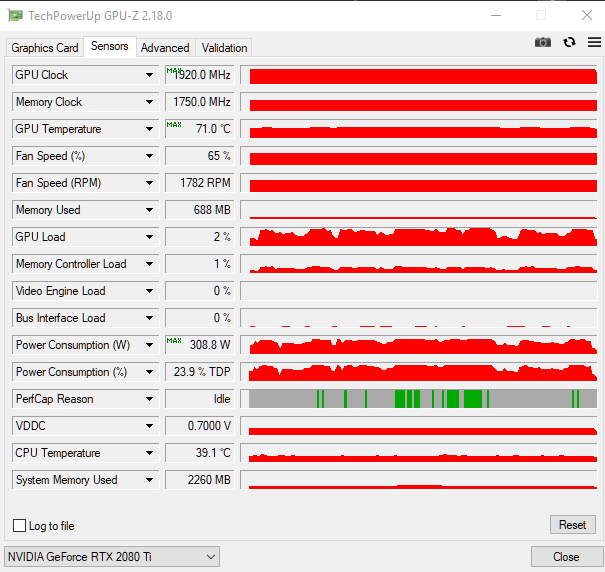Click the CPU Temperature graph

tap(419, 453)
